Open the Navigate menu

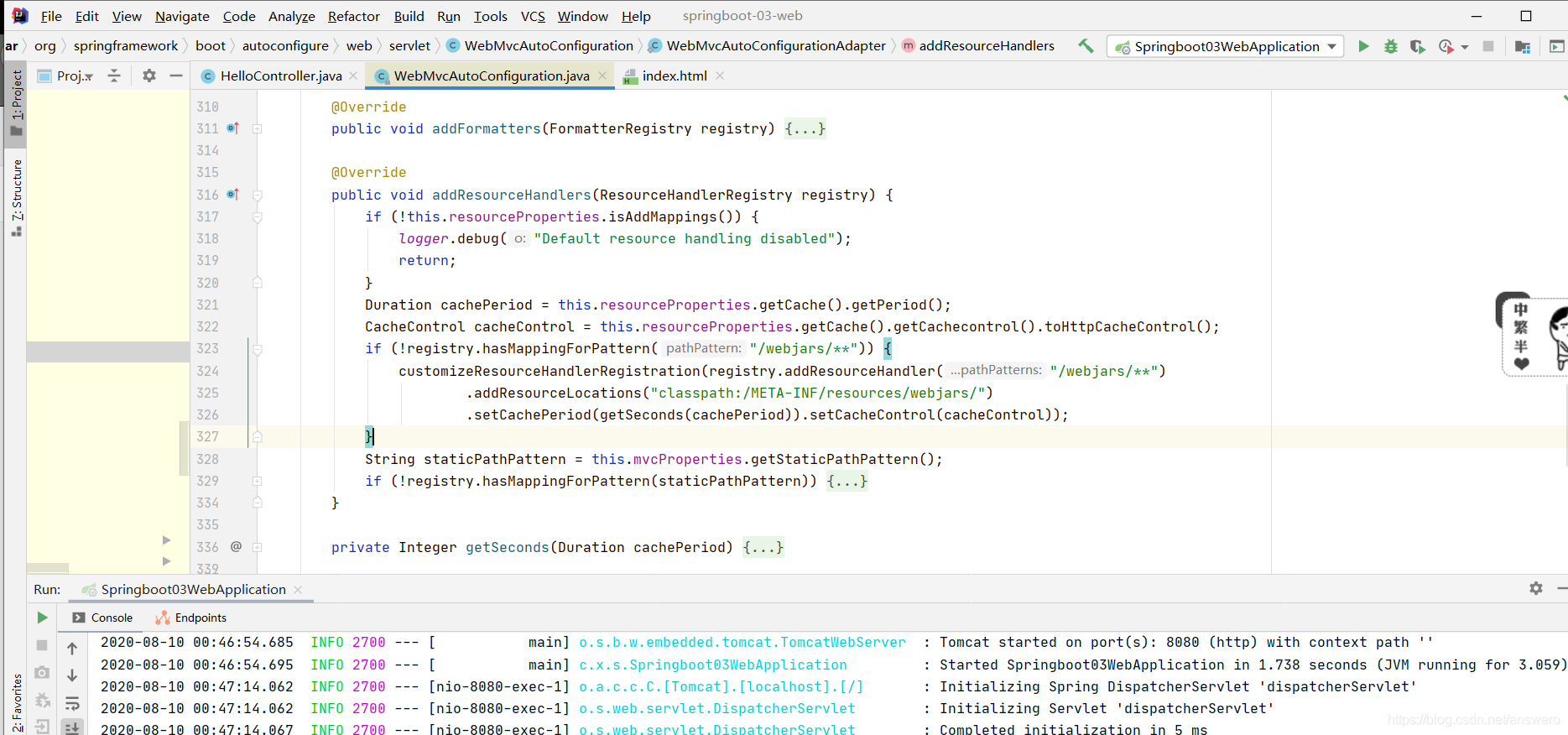pos(182,16)
